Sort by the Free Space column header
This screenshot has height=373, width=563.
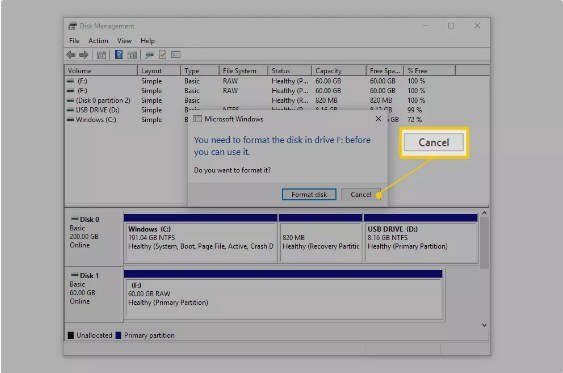point(385,71)
